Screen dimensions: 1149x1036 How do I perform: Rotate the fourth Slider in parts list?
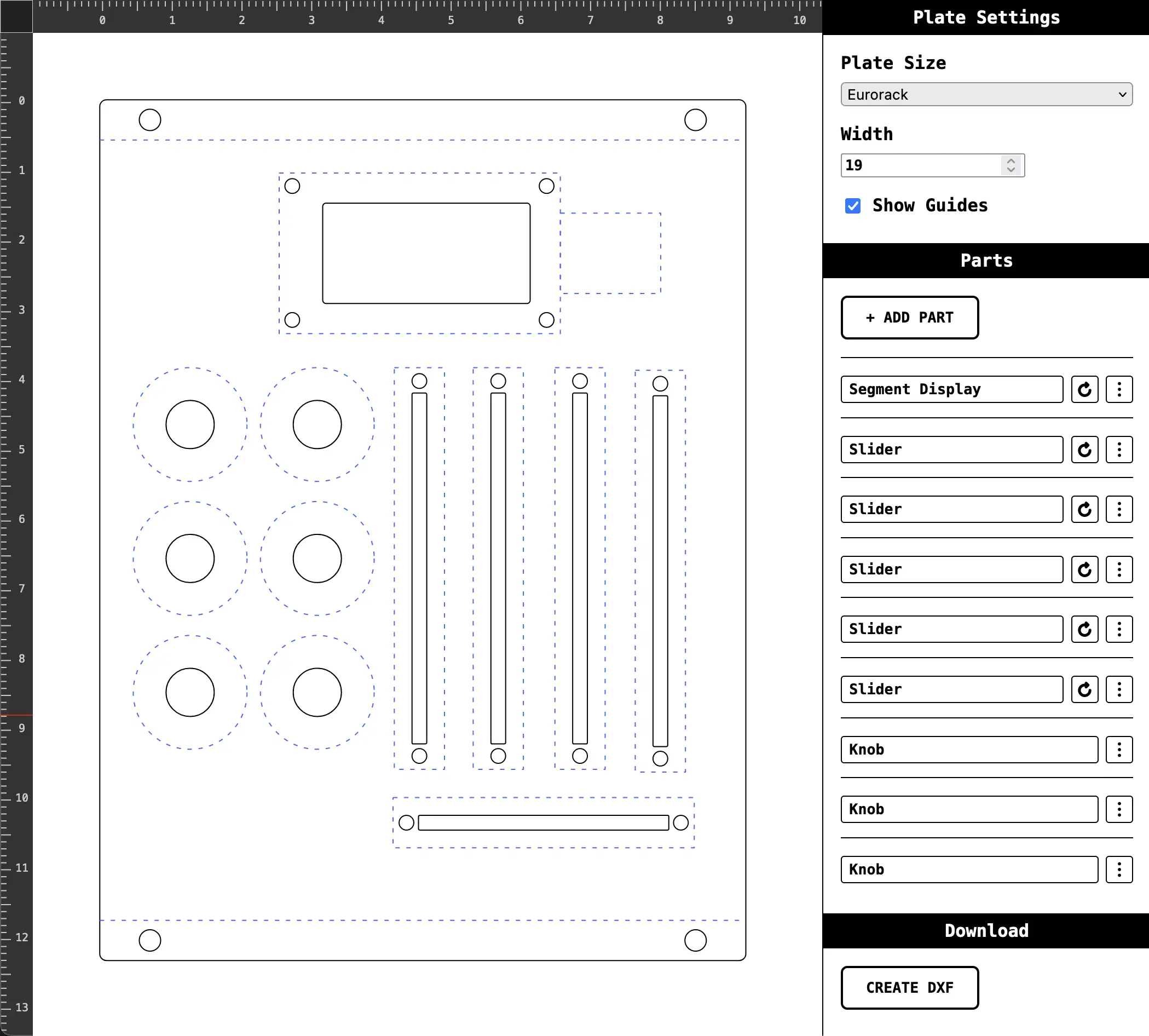(x=1085, y=630)
